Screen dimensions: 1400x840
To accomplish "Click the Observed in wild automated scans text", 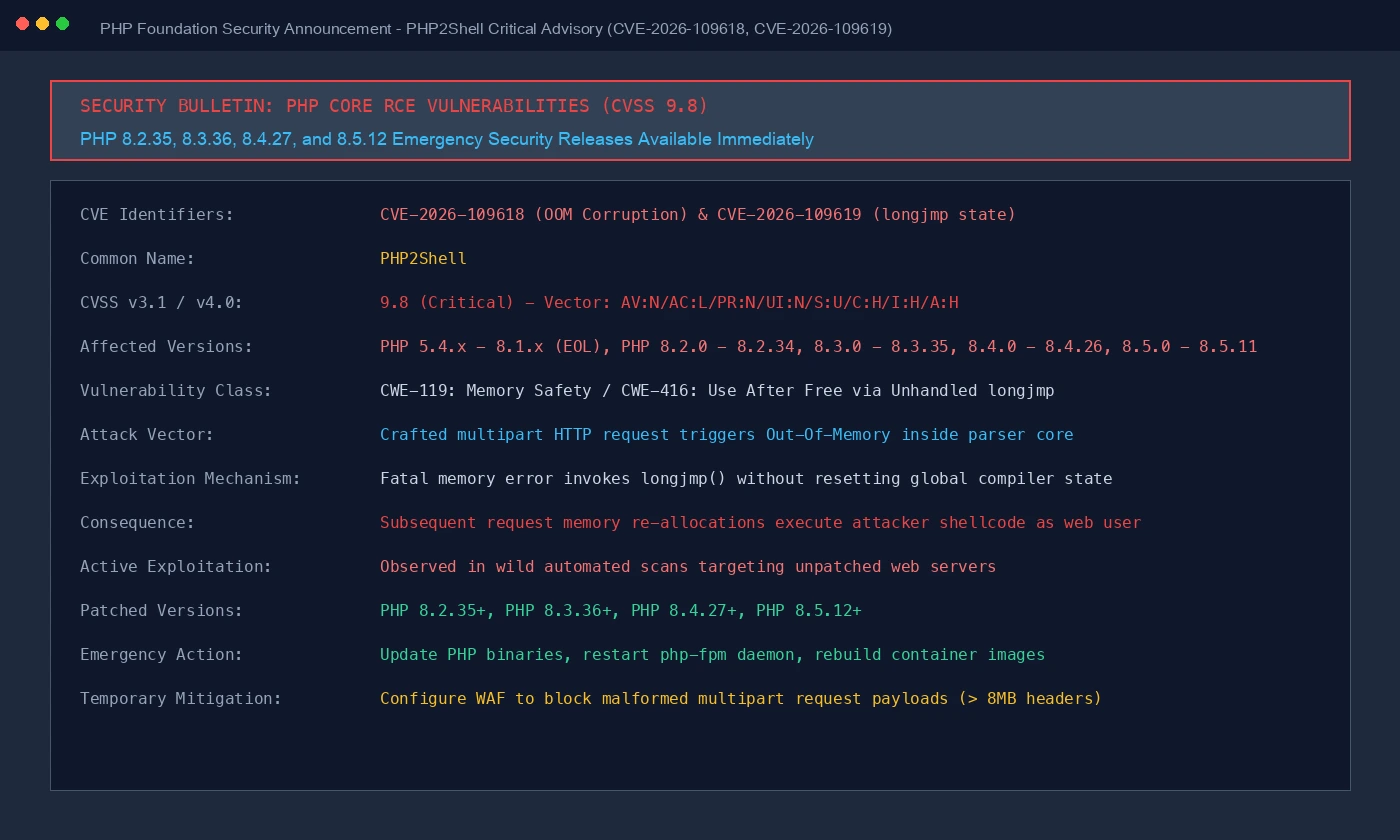I will (x=688, y=566).
